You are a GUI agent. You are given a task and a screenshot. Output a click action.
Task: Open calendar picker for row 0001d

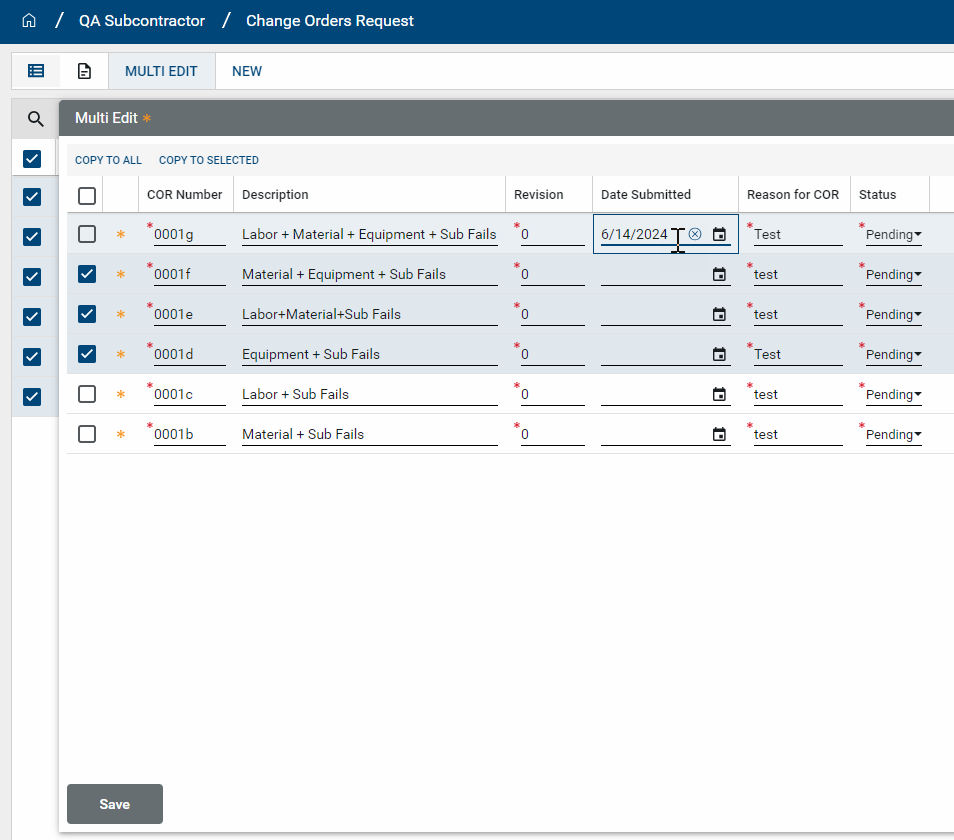tap(719, 354)
